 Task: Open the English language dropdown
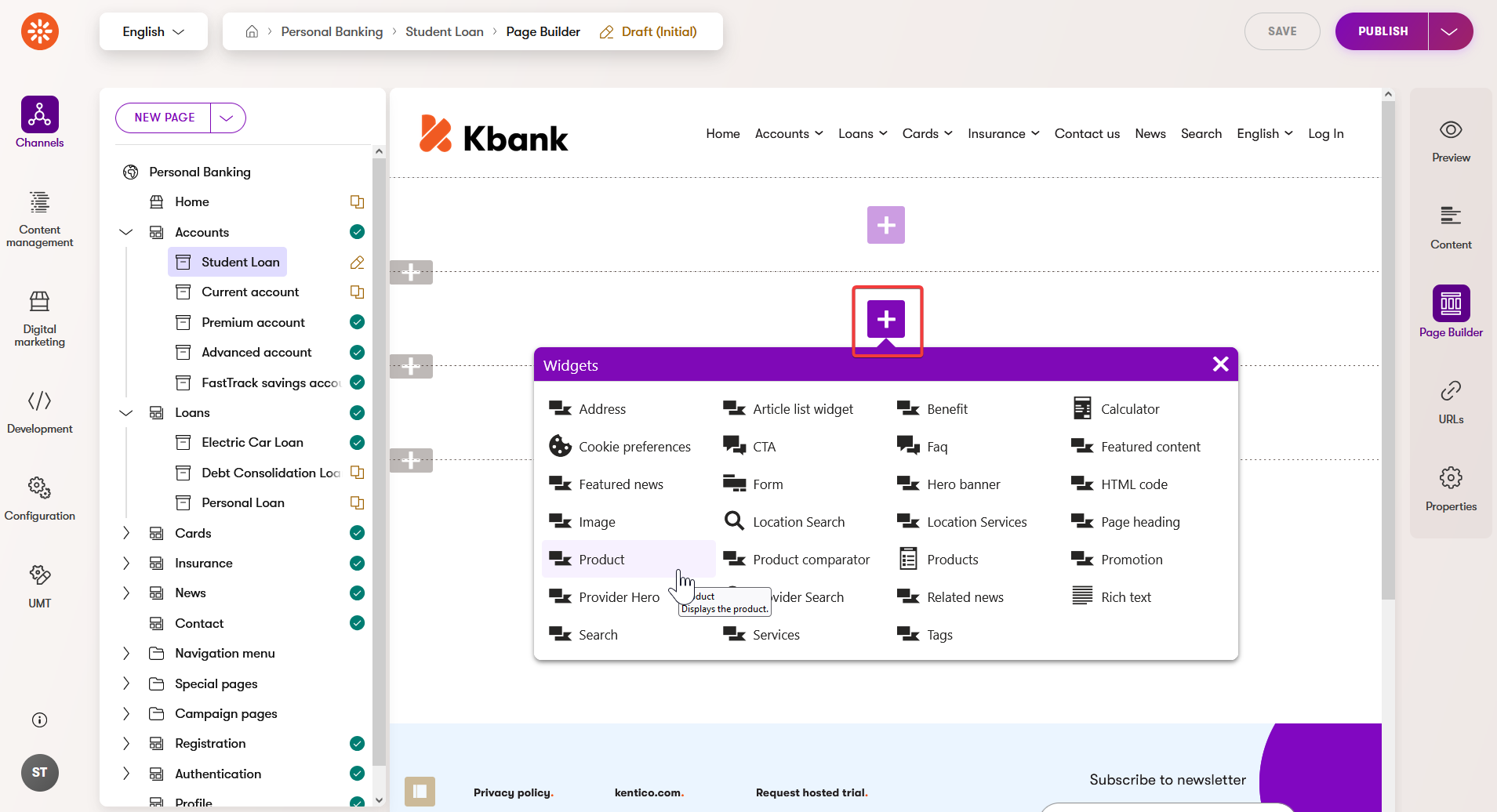[x=153, y=31]
